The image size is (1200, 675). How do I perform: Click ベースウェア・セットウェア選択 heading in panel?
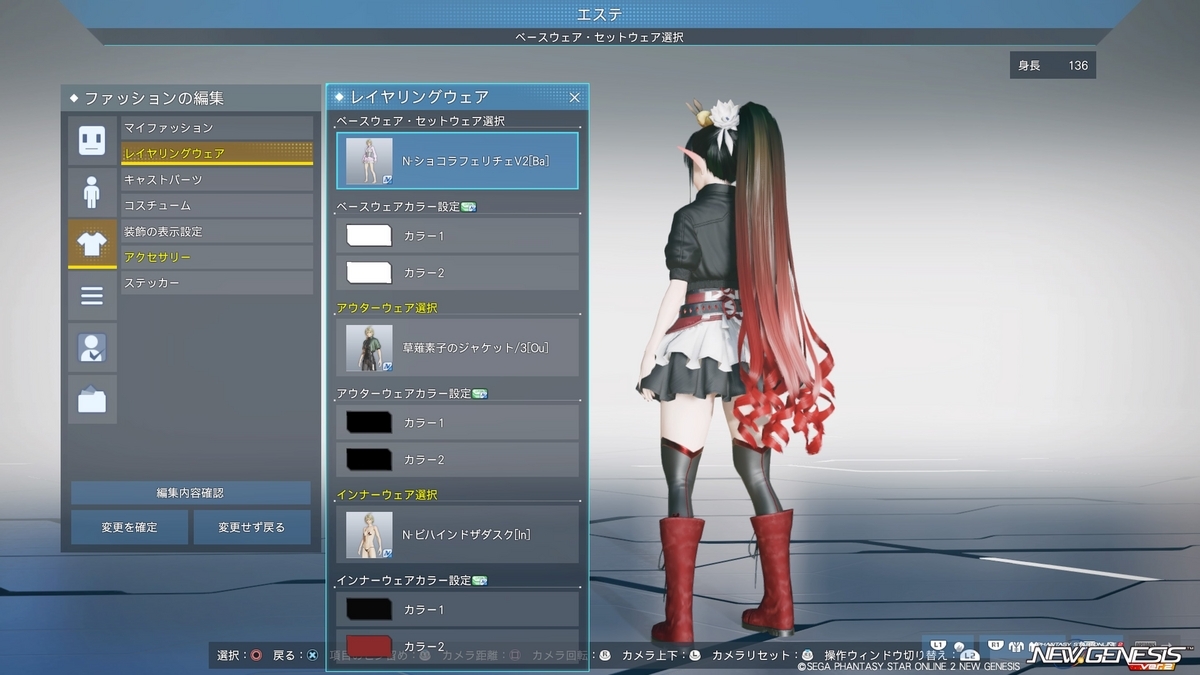pos(420,121)
